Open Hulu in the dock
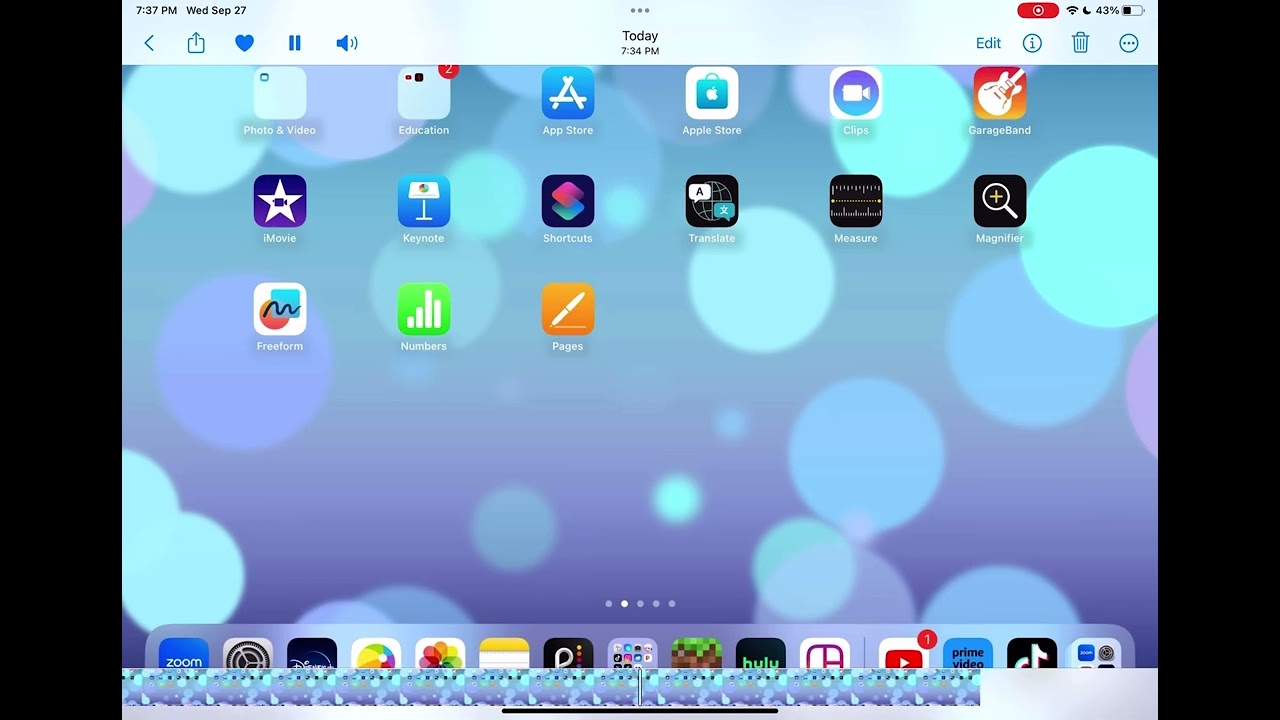The width and height of the screenshot is (1280, 720). pos(760,654)
